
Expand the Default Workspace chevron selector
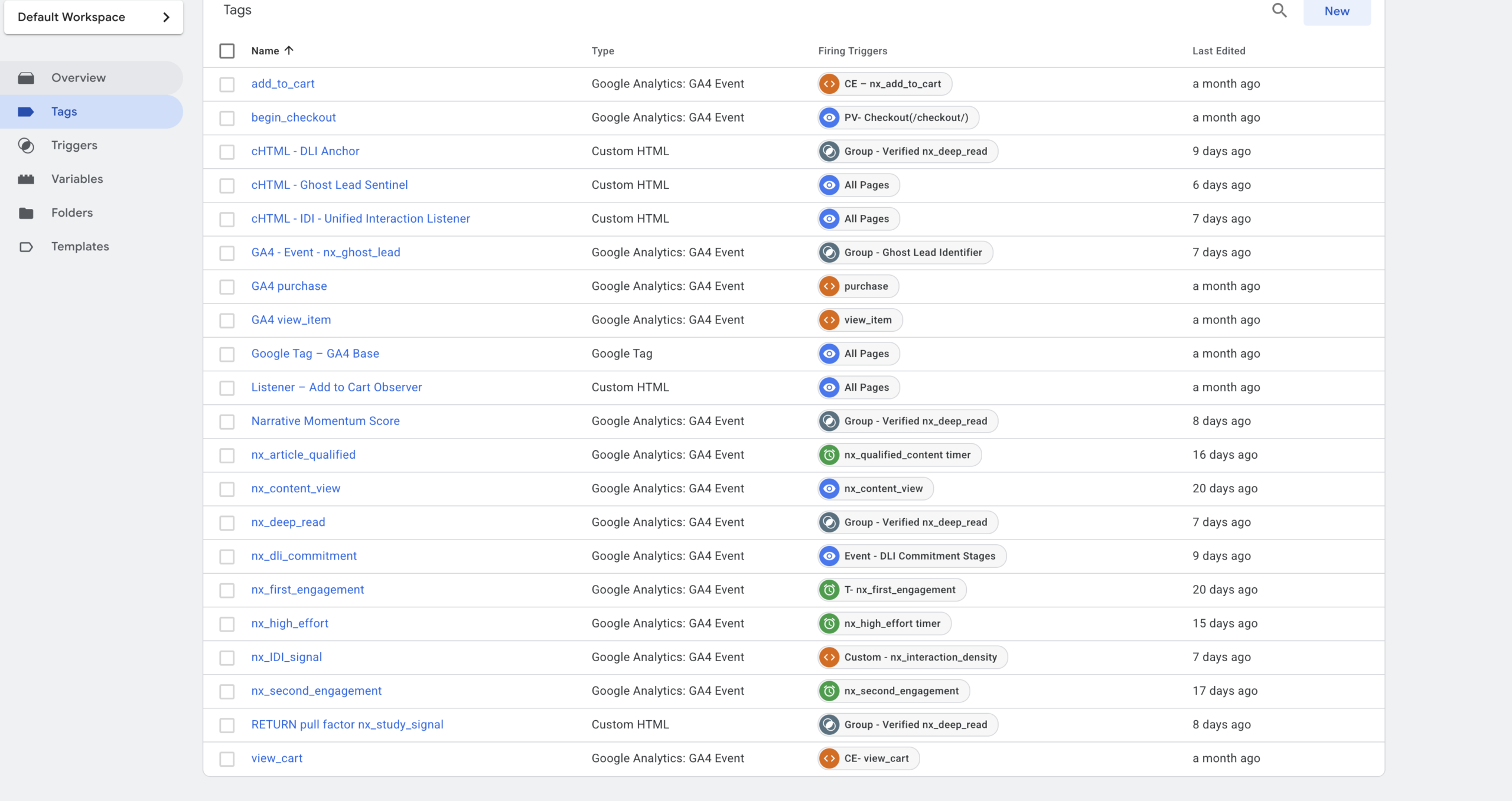(x=166, y=17)
